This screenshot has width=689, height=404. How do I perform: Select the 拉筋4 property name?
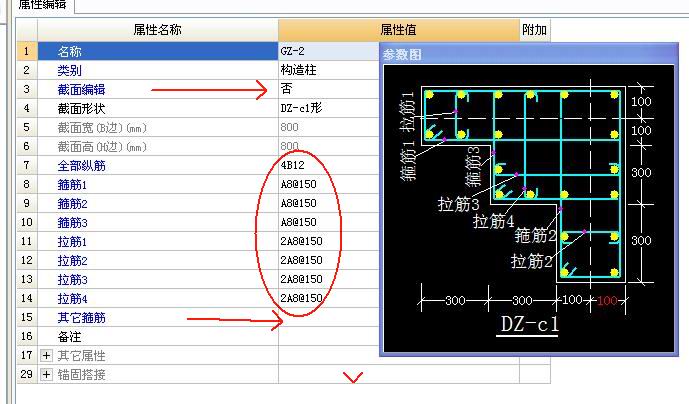pos(72,298)
